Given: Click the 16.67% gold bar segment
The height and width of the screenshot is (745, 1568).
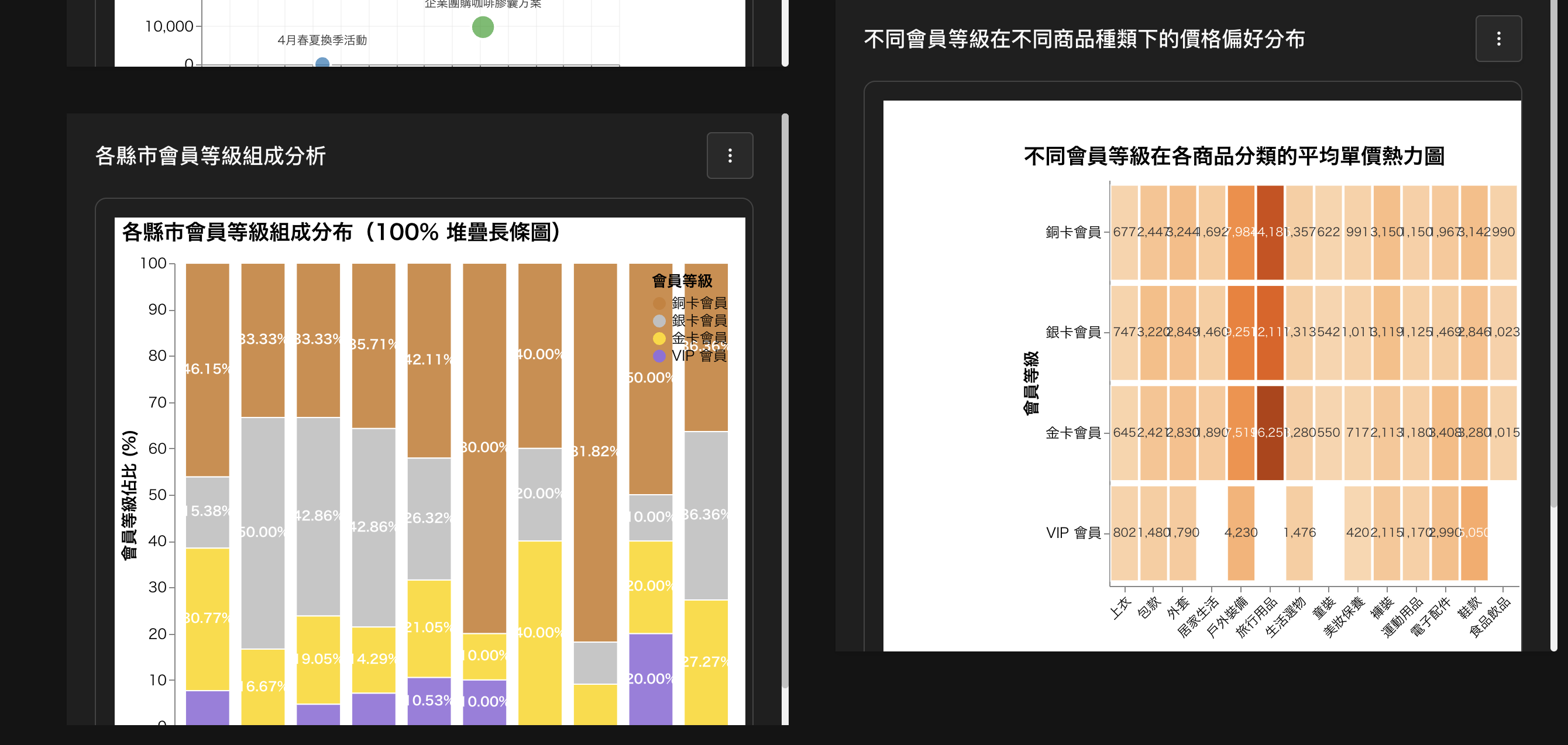Looking at the screenshot, I should (263, 687).
